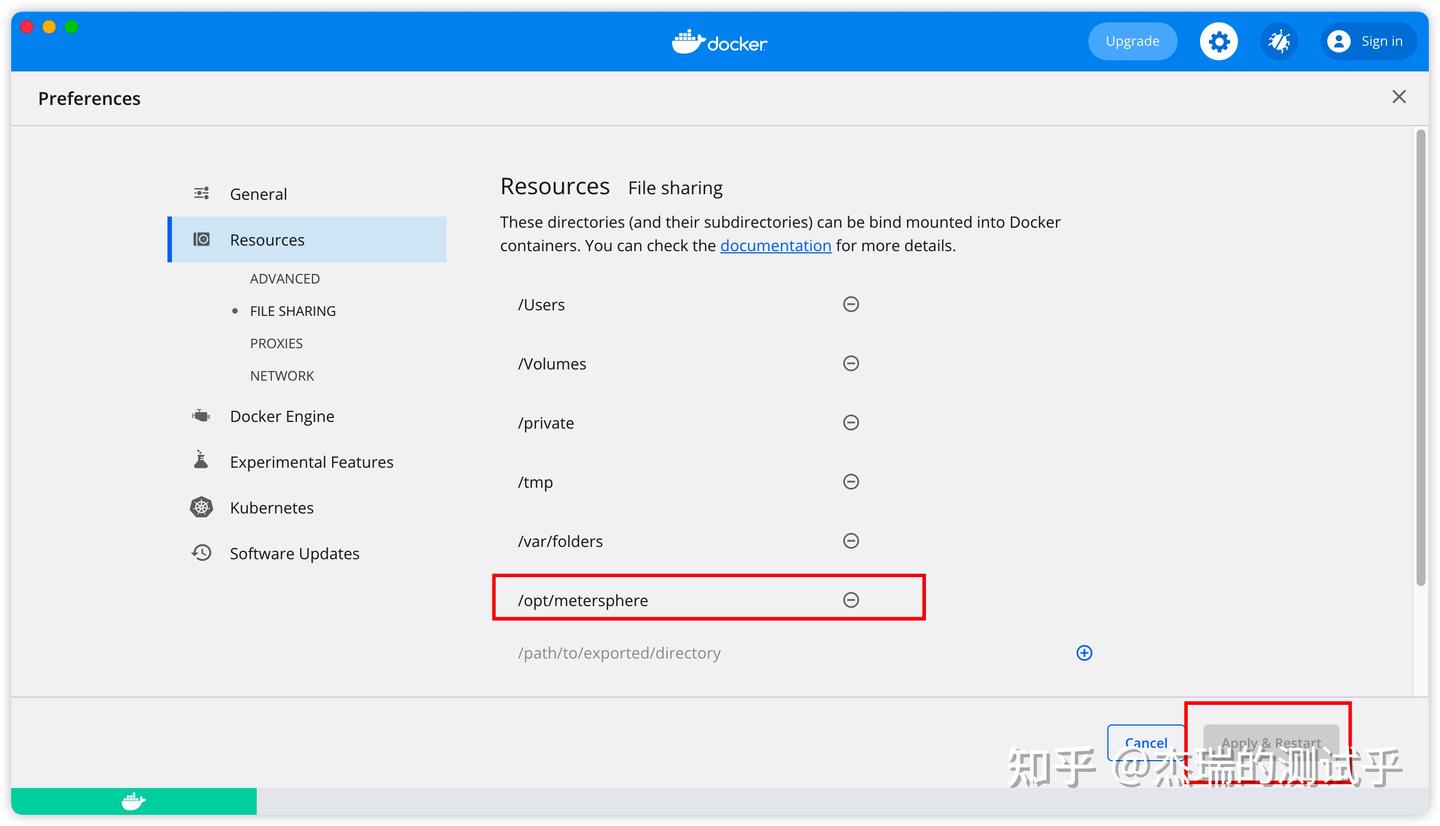The image size is (1440, 826).
Task: Select the /private path text
Action: tap(546, 423)
